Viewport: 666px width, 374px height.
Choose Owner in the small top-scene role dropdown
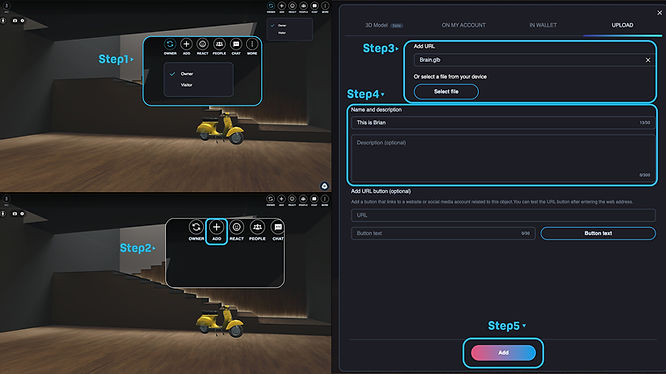click(282, 25)
